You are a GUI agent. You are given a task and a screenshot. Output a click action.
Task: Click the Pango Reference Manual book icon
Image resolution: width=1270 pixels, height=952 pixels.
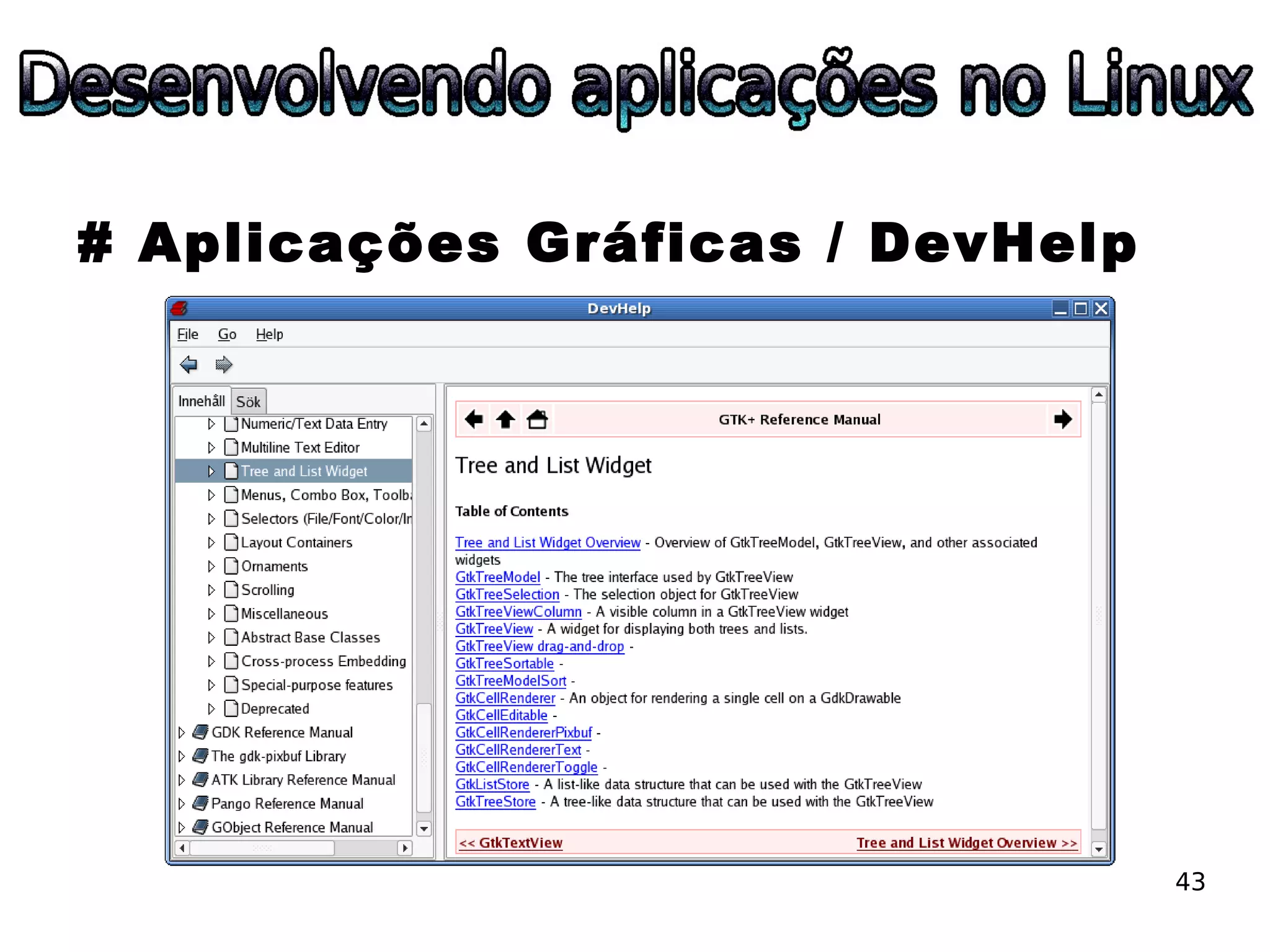200,803
